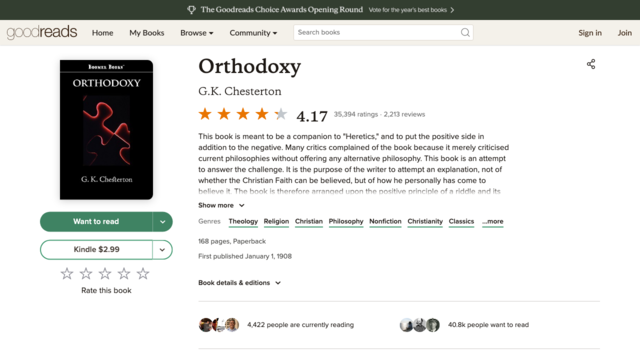Click the Want to read button
The image size is (640, 360).
coord(96,222)
